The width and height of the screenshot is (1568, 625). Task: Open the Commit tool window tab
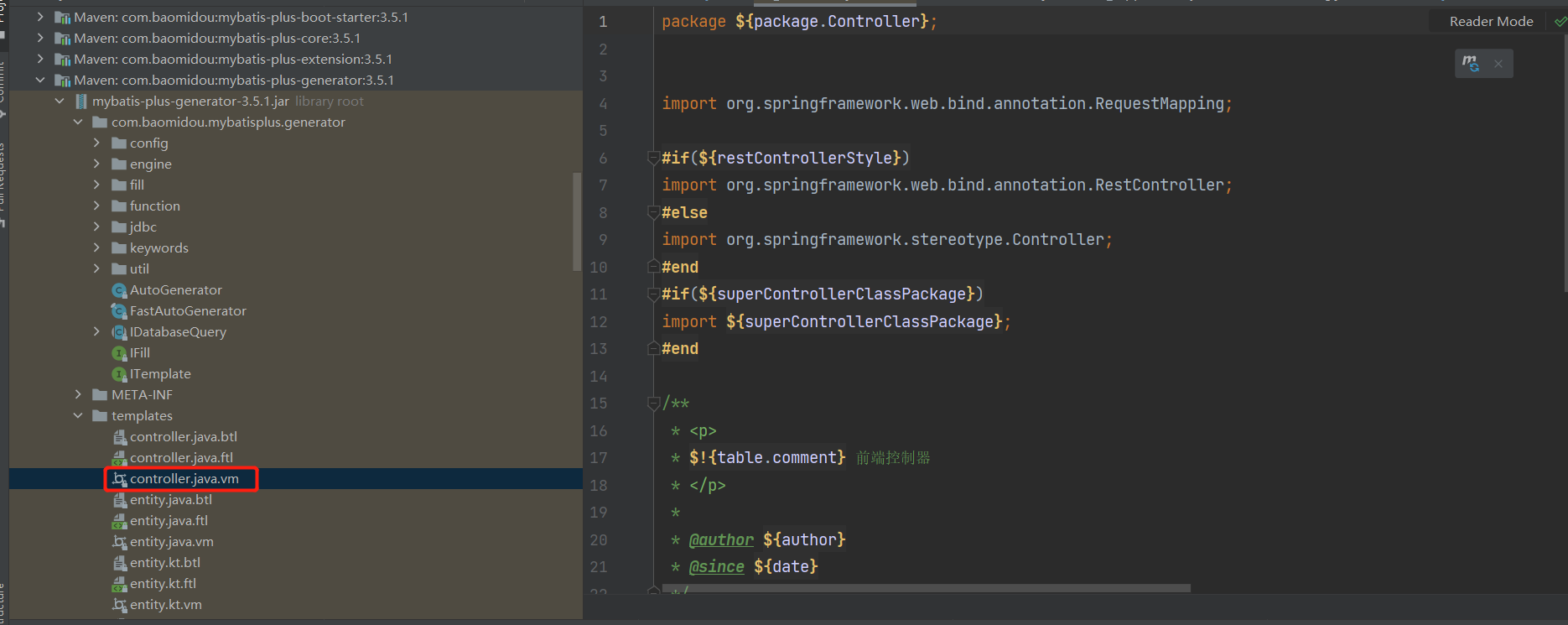point(3,84)
